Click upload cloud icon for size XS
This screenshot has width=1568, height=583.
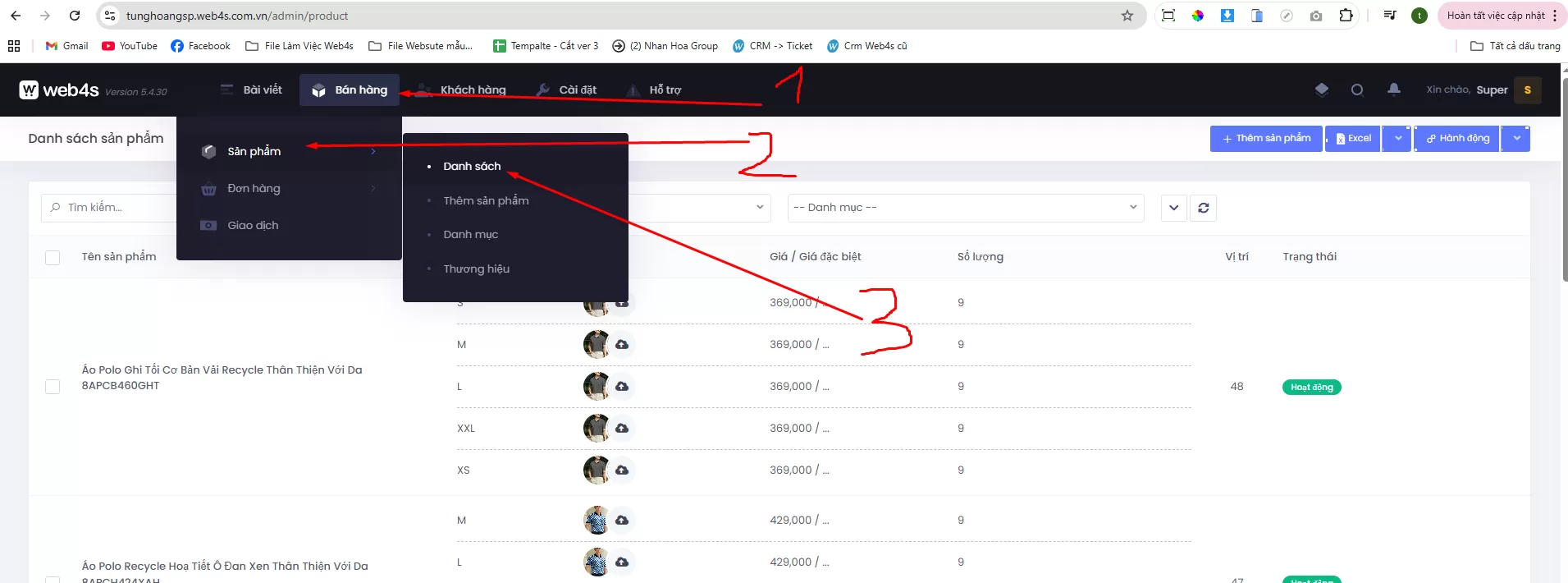(622, 470)
